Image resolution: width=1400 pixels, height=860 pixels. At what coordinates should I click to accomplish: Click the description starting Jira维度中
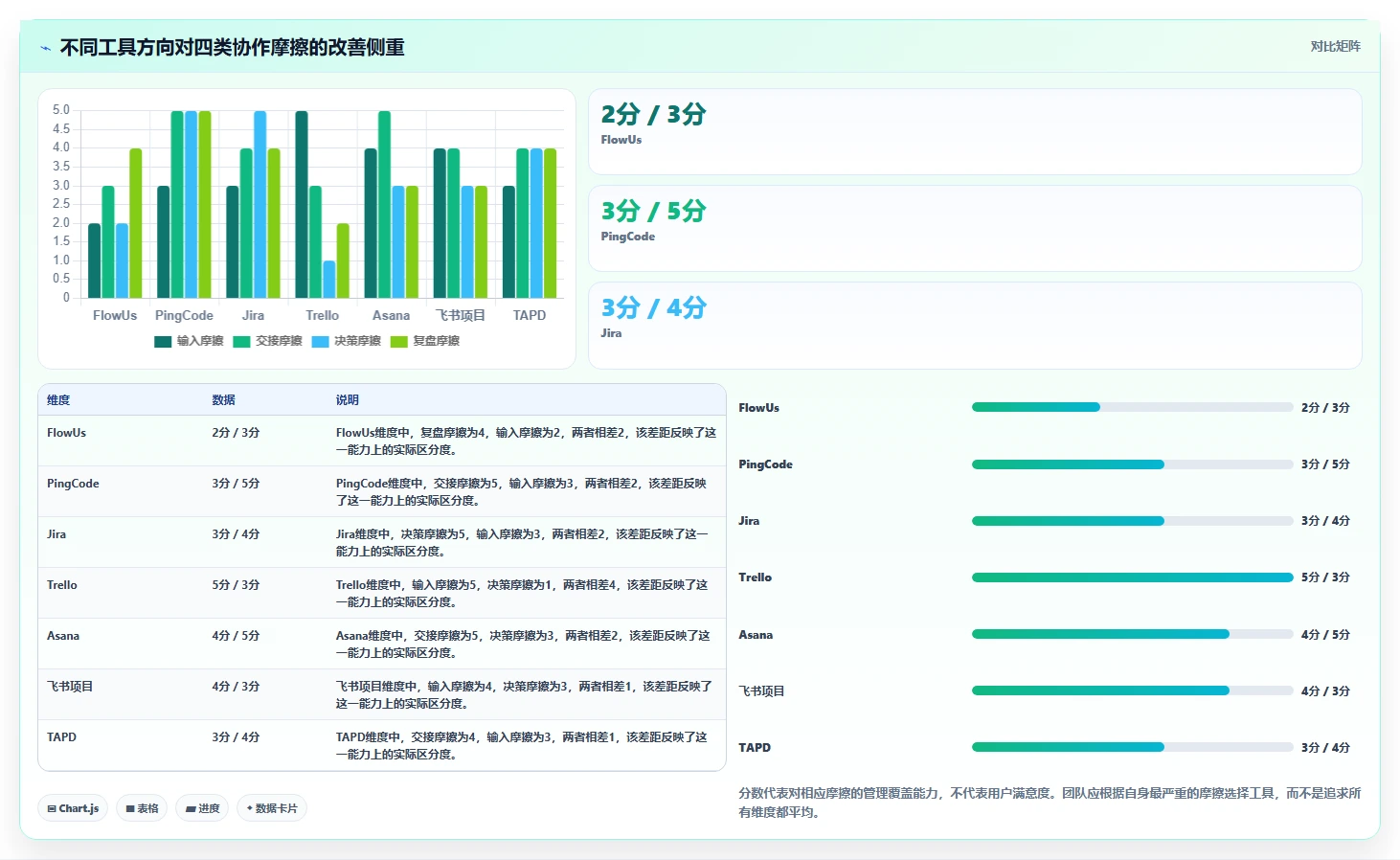pyautogui.click(x=522, y=543)
